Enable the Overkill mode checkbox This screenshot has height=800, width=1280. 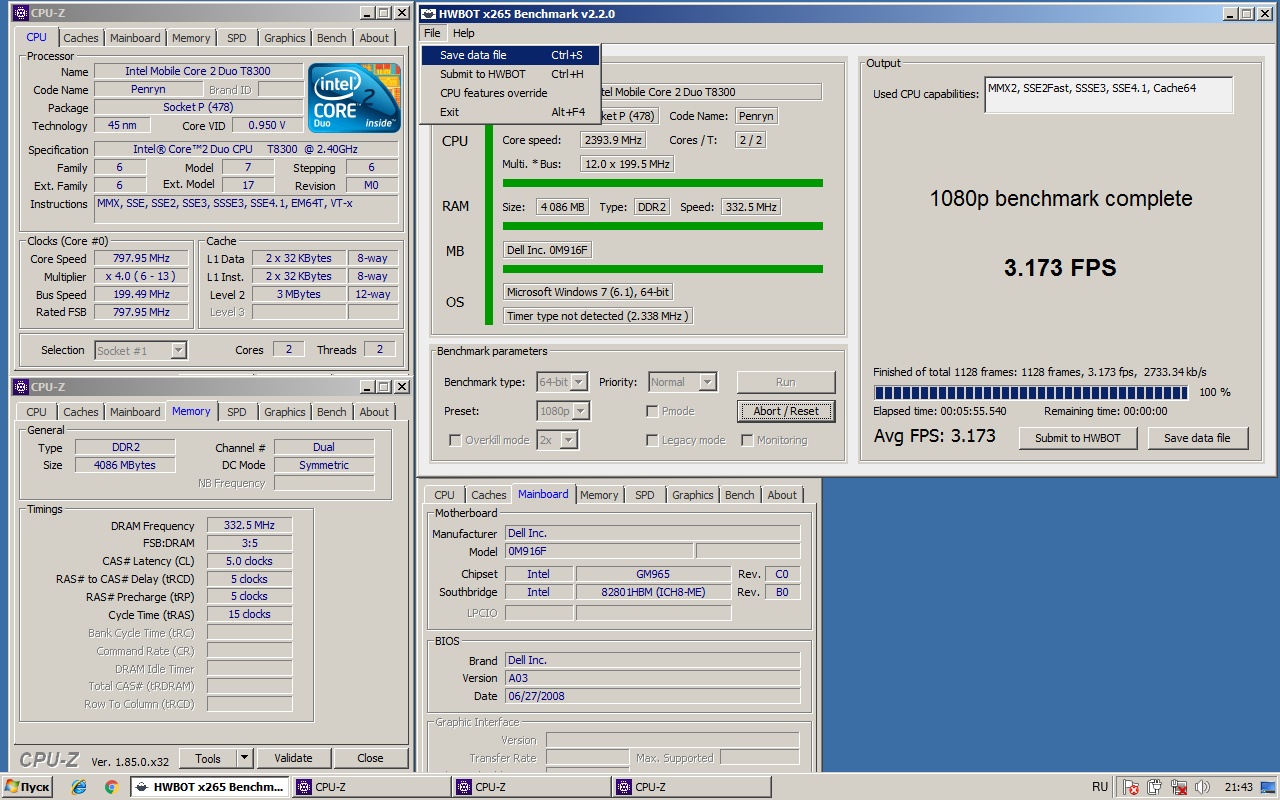pos(455,440)
